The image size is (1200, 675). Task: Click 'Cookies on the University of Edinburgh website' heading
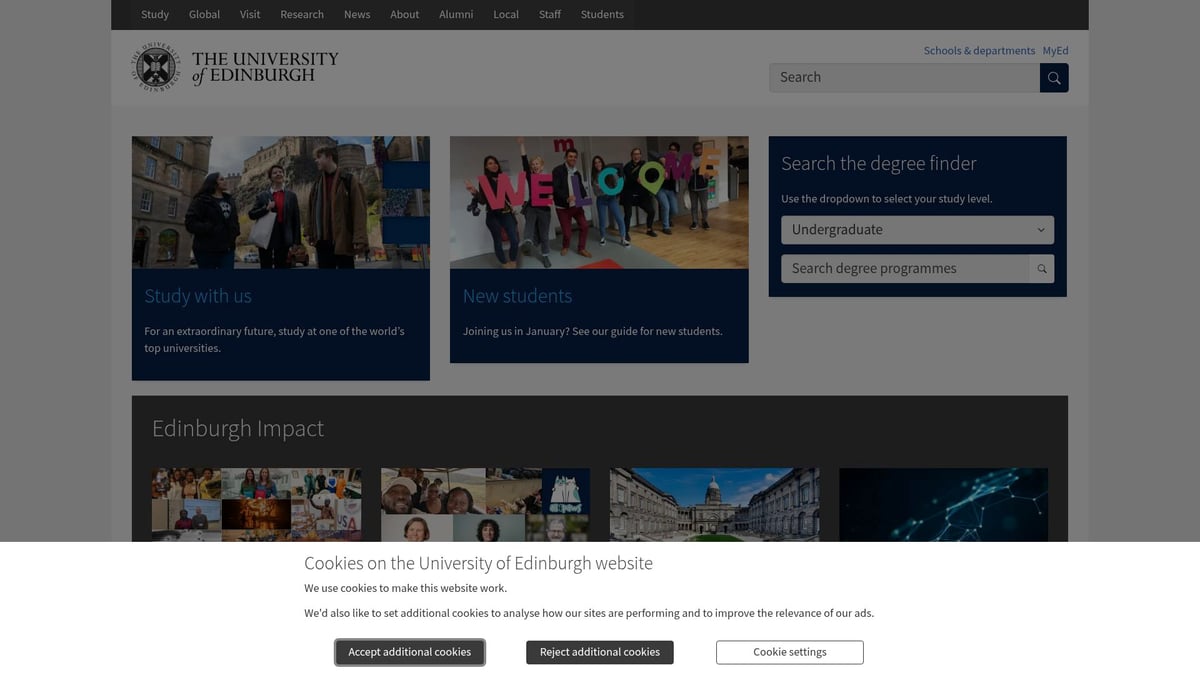point(478,563)
